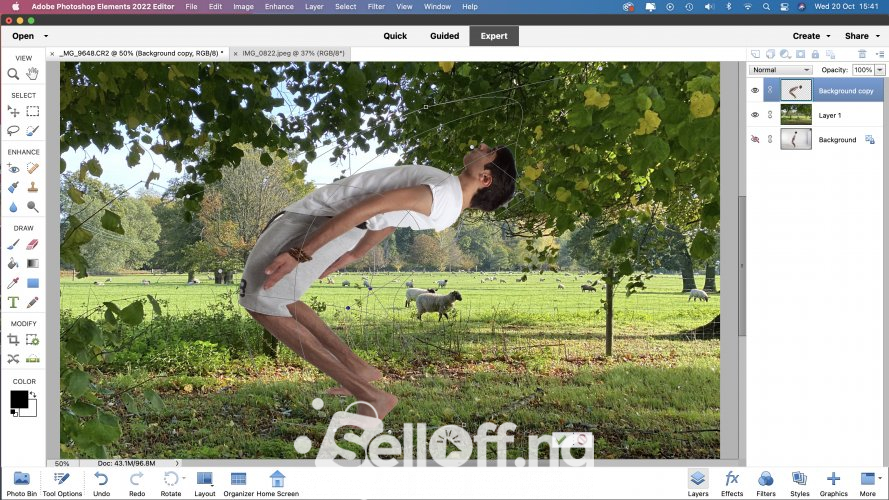Image resolution: width=889 pixels, height=500 pixels.
Task: Open the More panels dropdown
Action: pos(880,478)
